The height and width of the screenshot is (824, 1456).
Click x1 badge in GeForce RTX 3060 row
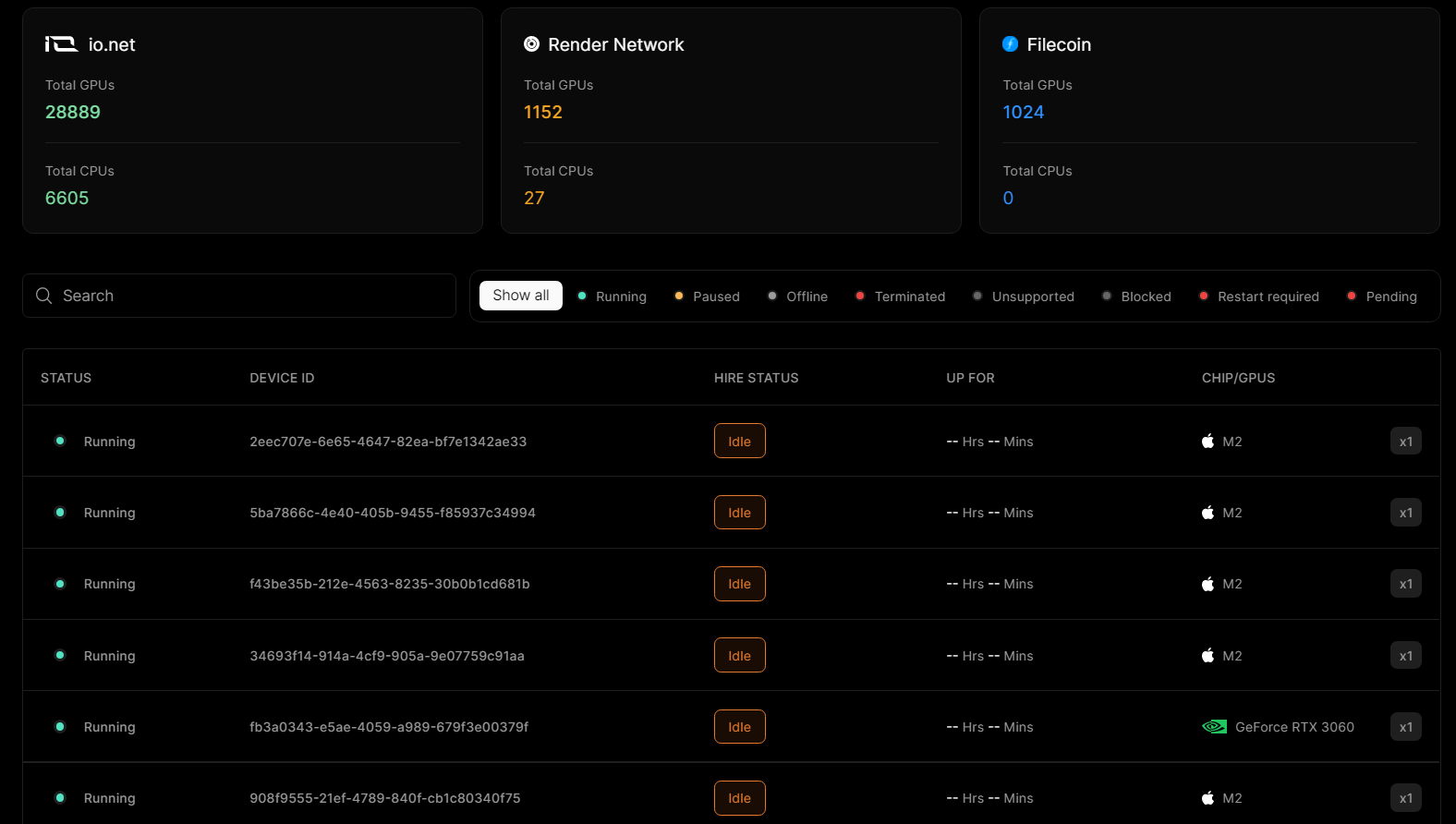coord(1406,727)
